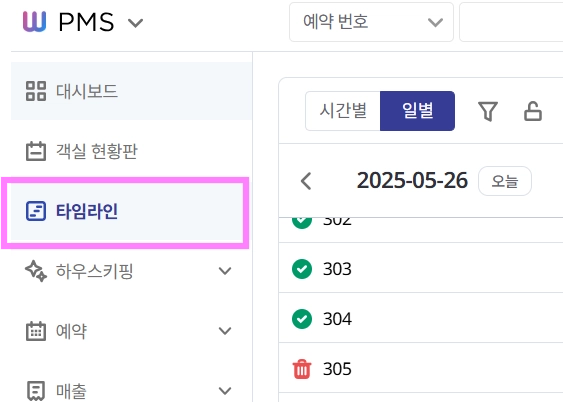This screenshot has height=402, width=563.
Task: Open the 예약 번호 dropdown
Action: [x=371, y=22]
